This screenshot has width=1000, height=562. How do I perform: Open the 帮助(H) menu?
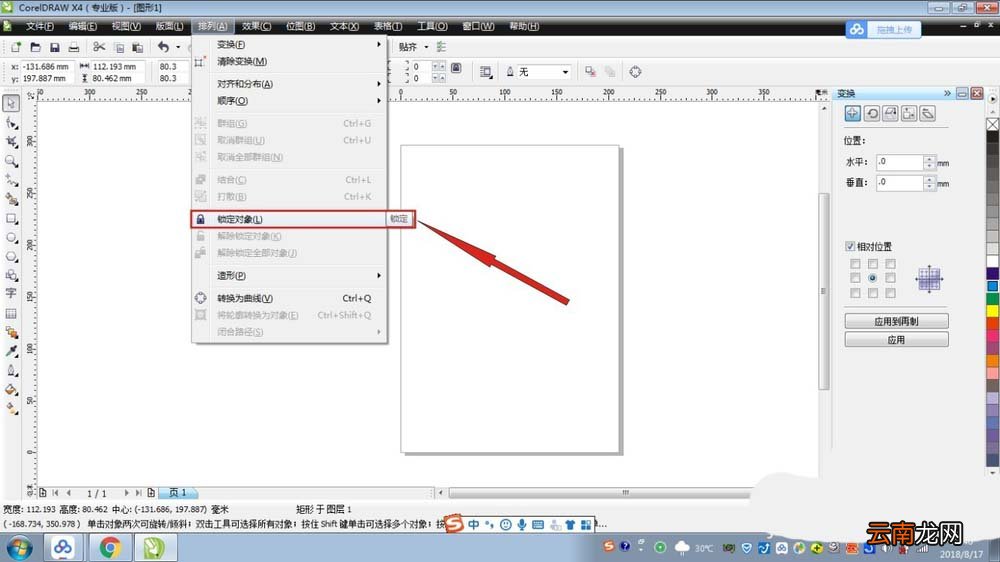click(x=524, y=26)
